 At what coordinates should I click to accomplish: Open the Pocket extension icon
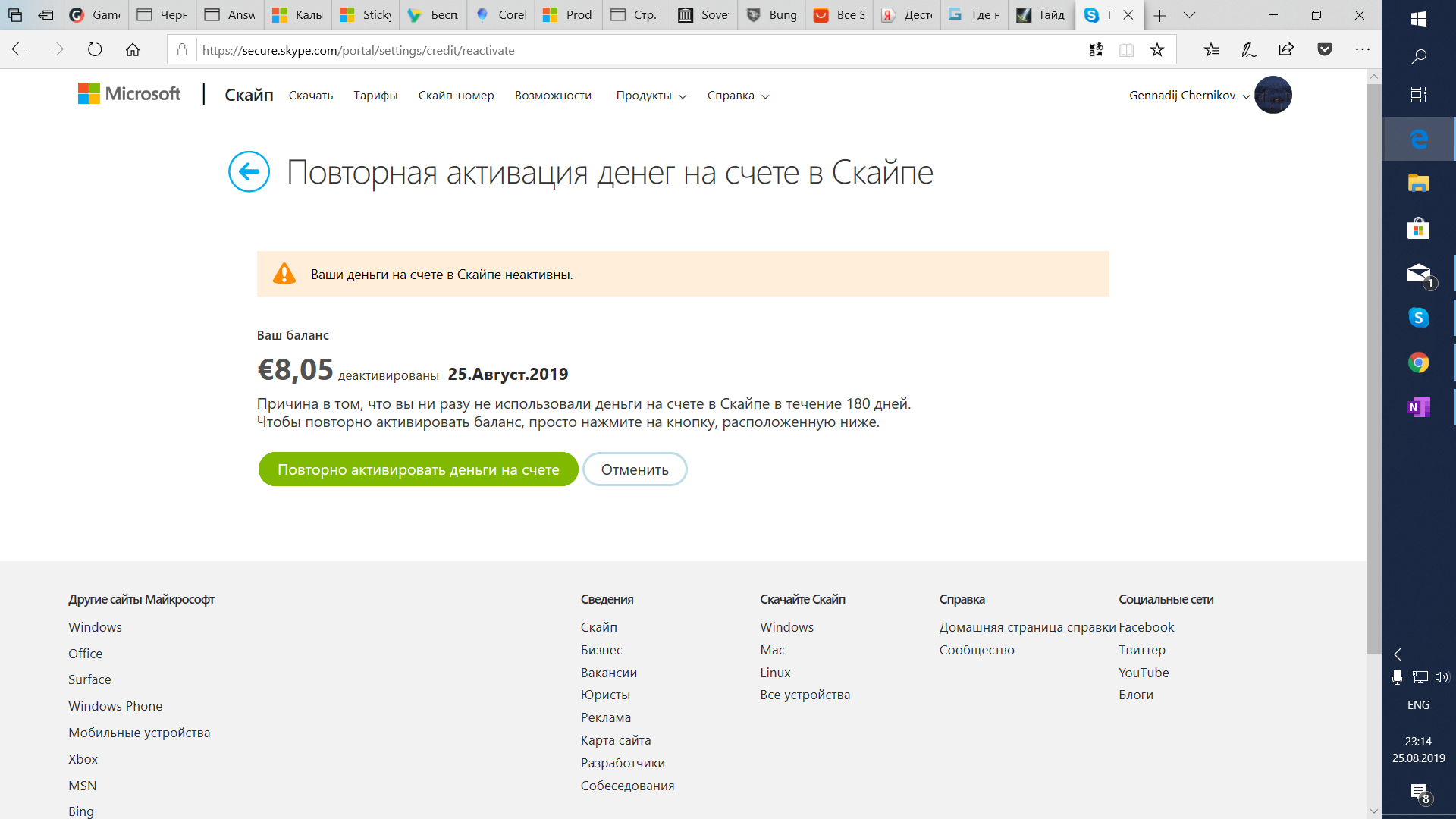(x=1325, y=50)
